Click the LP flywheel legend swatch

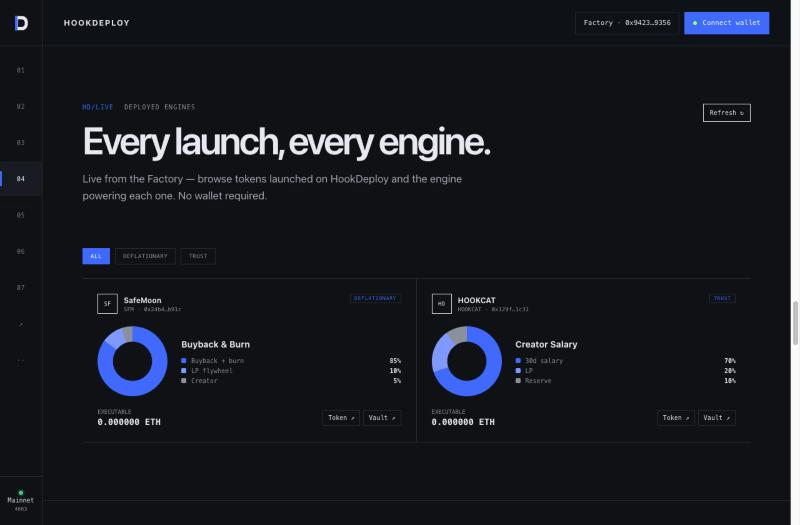pyautogui.click(x=184, y=371)
